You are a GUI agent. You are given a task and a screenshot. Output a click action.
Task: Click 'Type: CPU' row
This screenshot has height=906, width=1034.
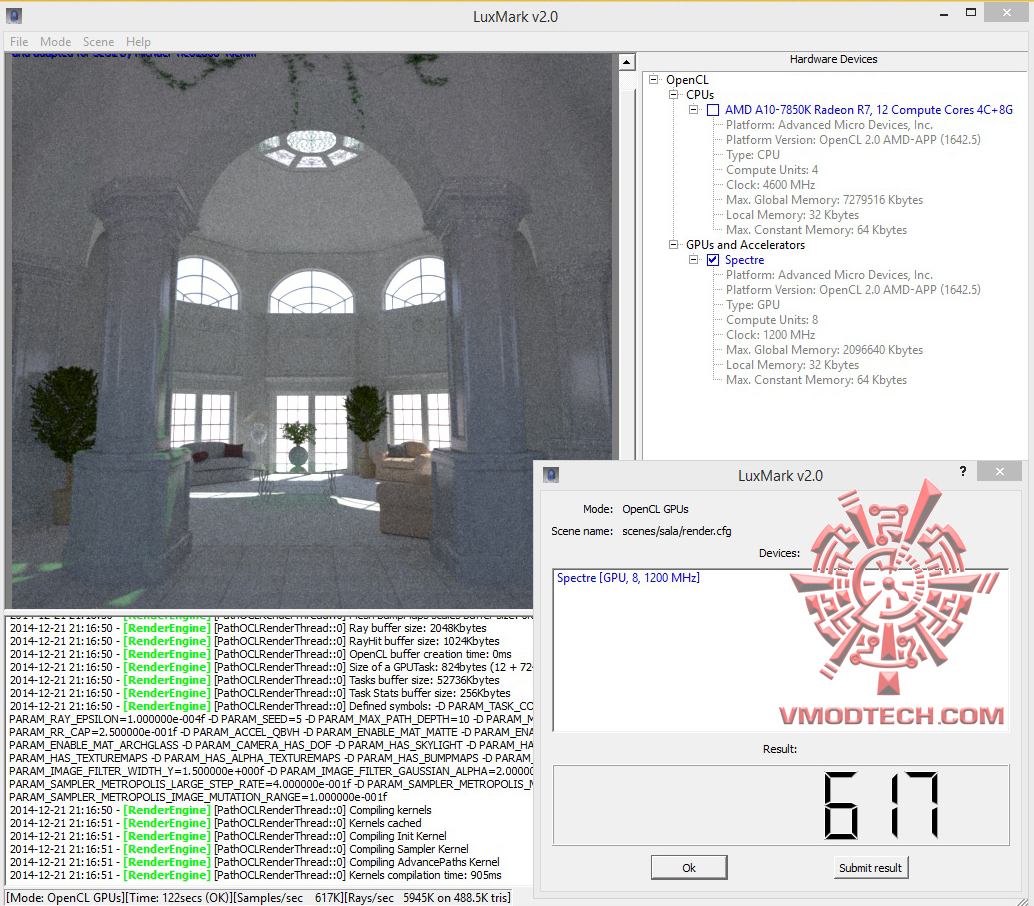coord(752,155)
